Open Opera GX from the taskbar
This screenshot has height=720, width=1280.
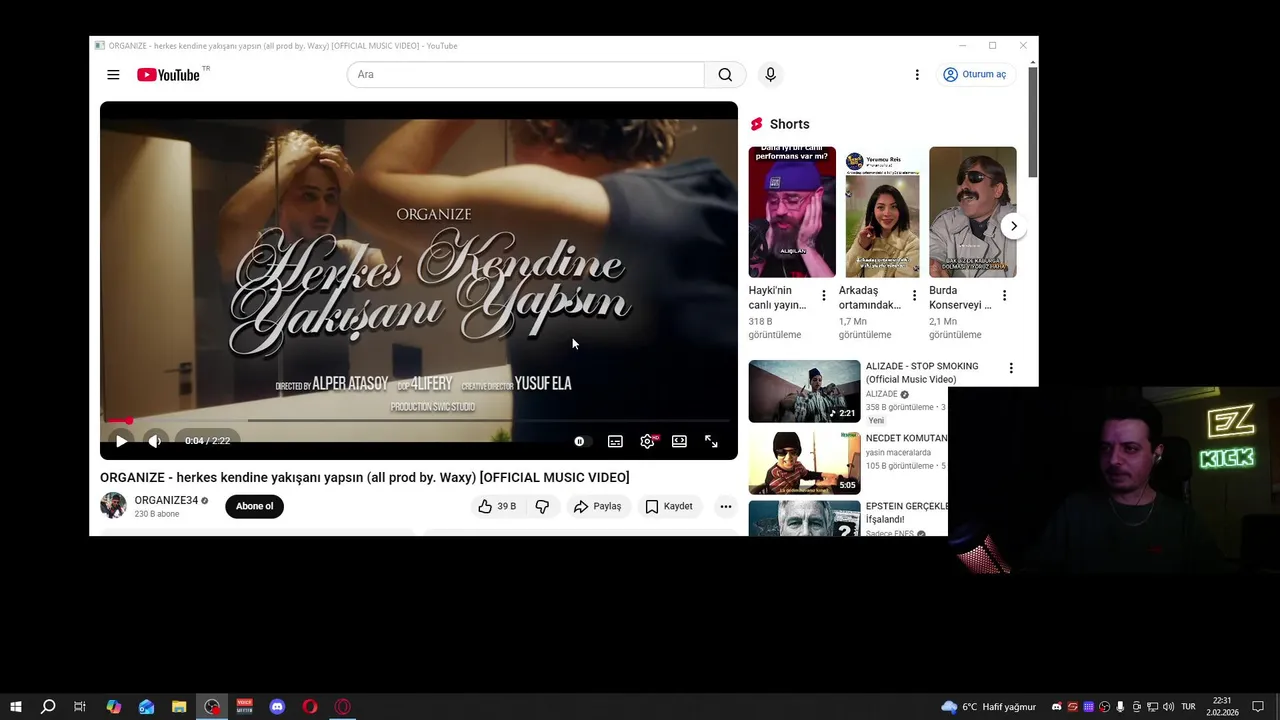tap(343, 707)
